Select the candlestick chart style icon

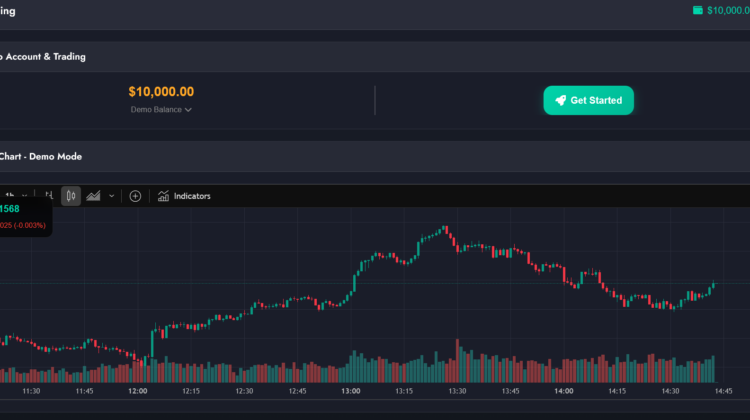[71, 196]
